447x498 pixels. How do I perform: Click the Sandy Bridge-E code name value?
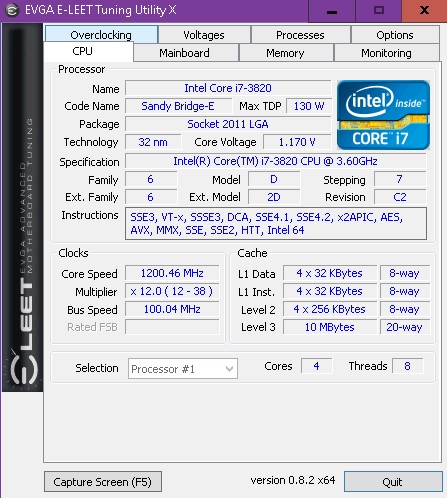pos(178,106)
